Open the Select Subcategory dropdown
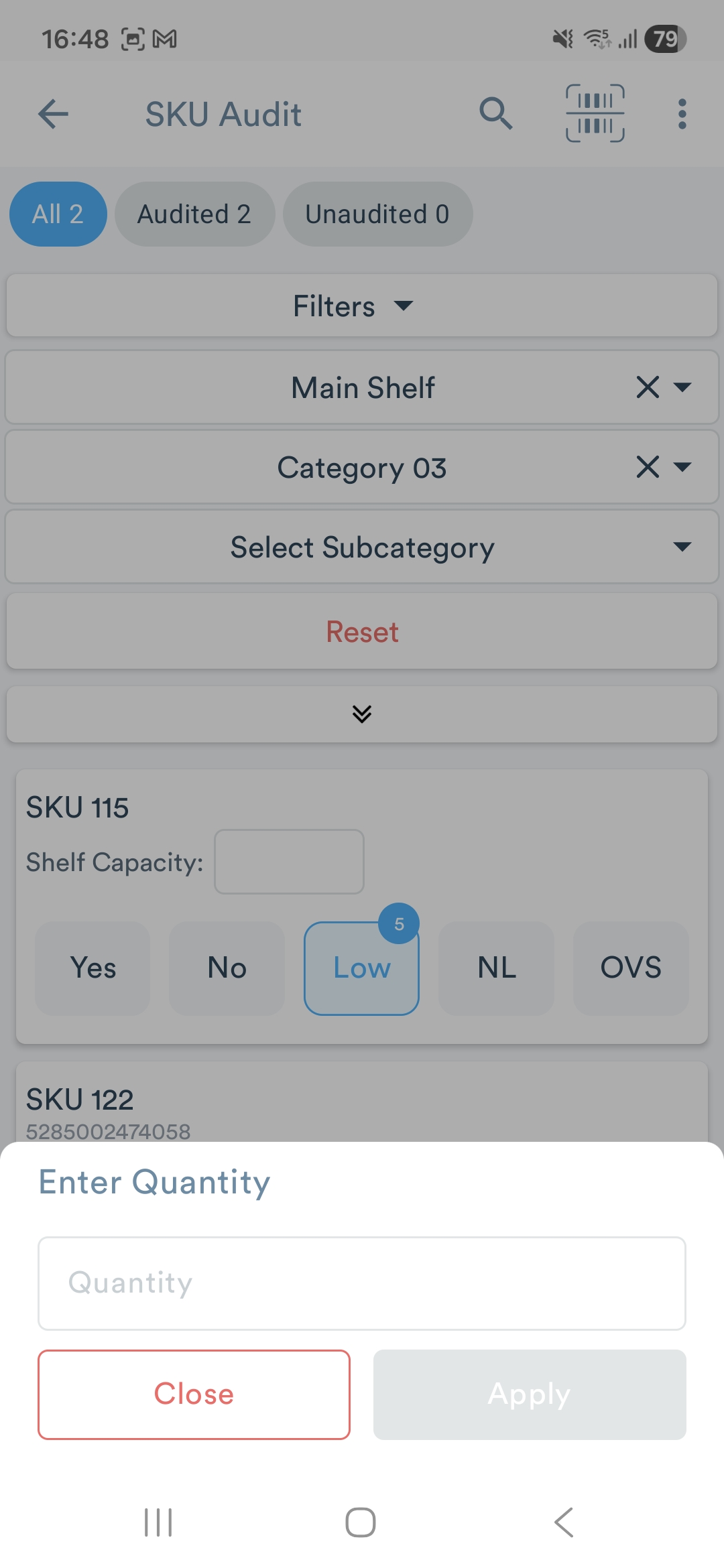The image size is (724, 1568). [x=362, y=547]
